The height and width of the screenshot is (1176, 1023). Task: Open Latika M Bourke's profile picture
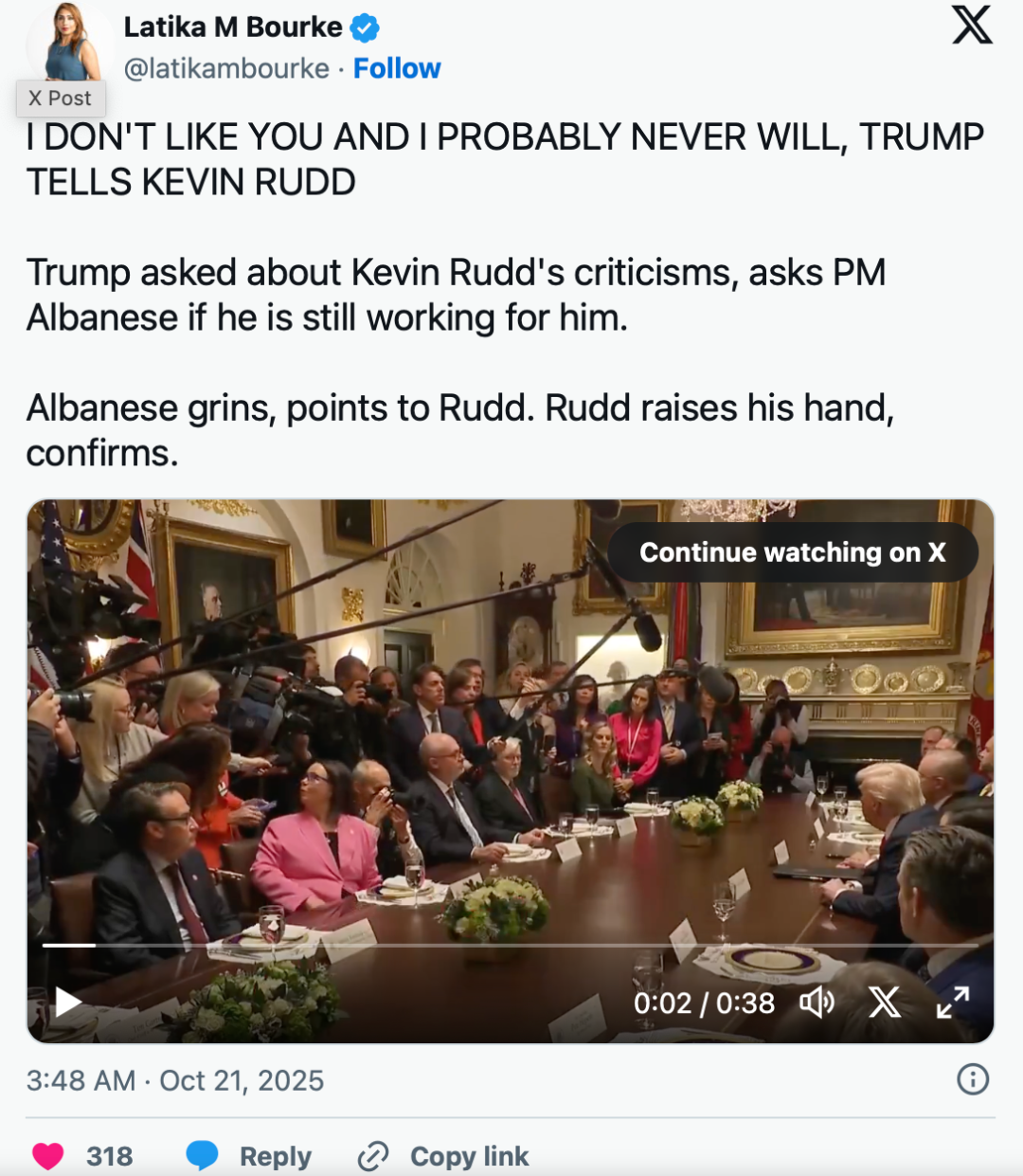click(71, 42)
